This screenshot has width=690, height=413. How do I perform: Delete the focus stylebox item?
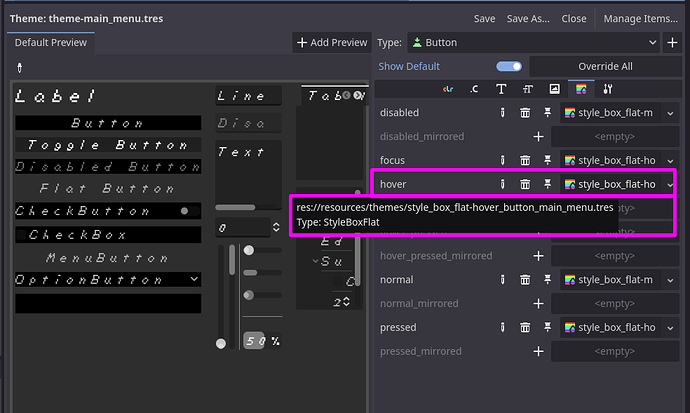(x=525, y=161)
